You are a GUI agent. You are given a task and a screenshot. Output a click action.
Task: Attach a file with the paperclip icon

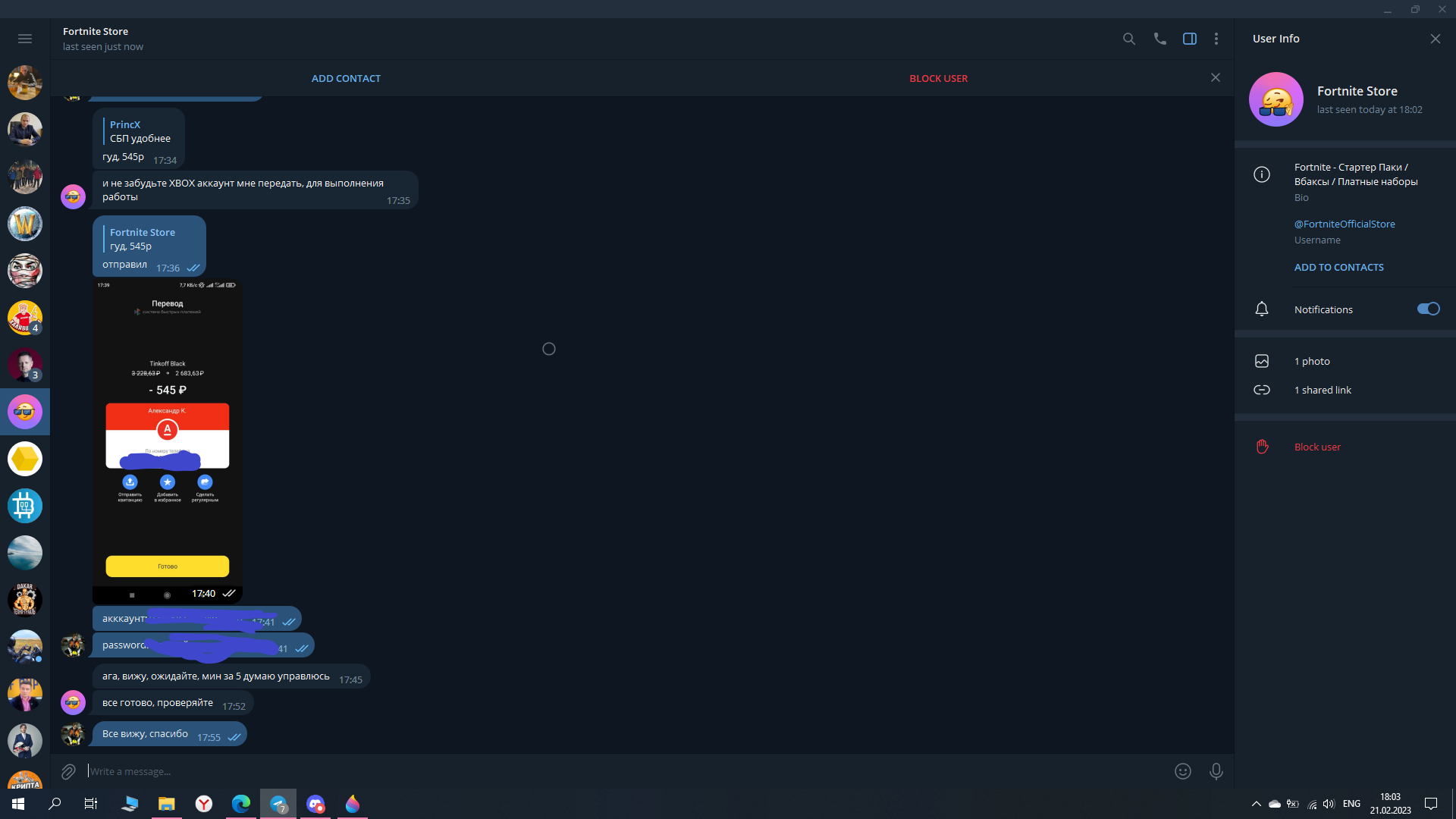click(68, 771)
